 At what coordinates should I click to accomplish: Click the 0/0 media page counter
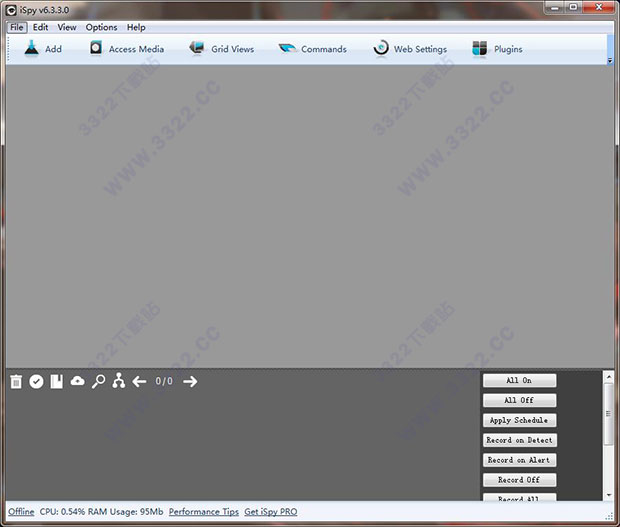pyautogui.click(x=164, y=381)
